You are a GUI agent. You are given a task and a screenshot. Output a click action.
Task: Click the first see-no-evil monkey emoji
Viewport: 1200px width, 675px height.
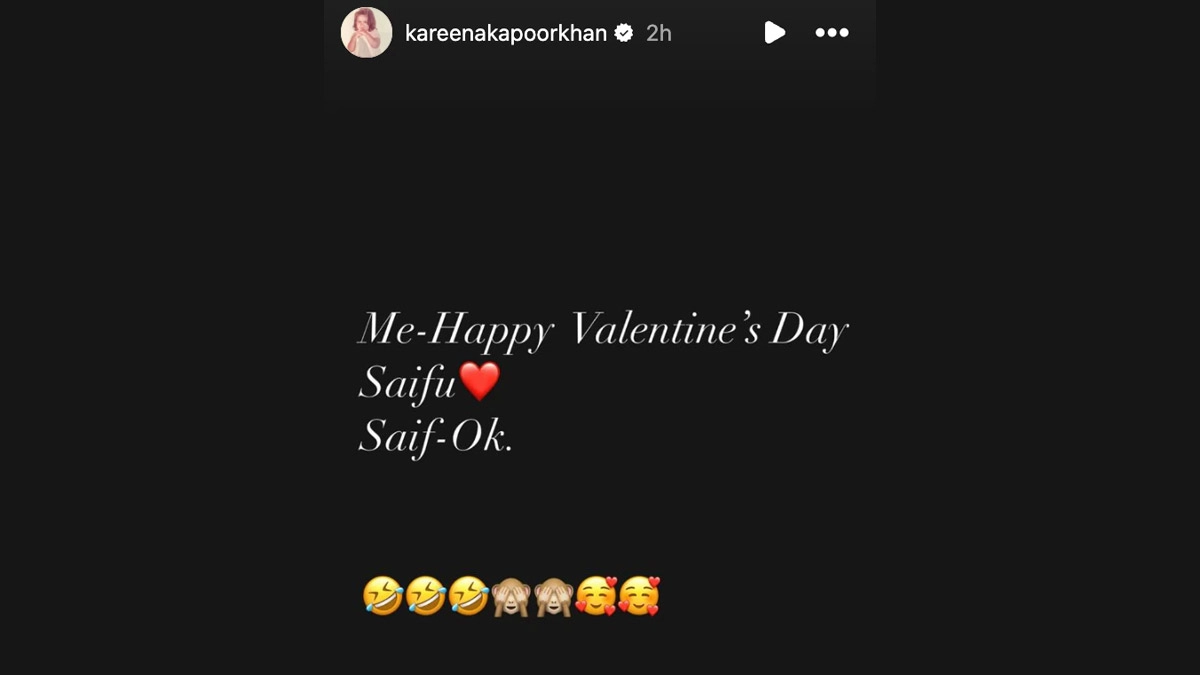coord(510,596)
